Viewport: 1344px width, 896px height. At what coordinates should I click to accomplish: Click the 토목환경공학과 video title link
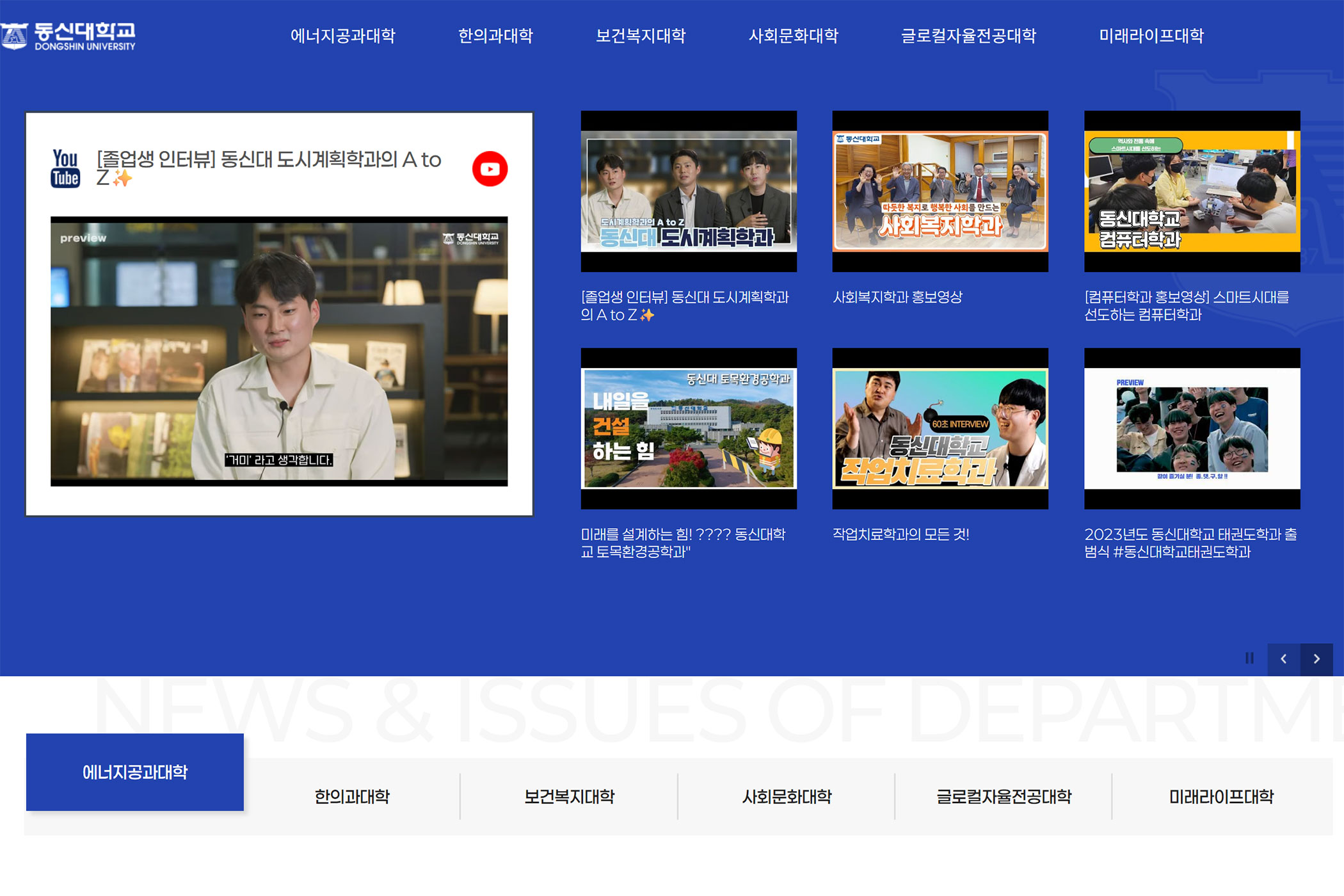[682, 543]
